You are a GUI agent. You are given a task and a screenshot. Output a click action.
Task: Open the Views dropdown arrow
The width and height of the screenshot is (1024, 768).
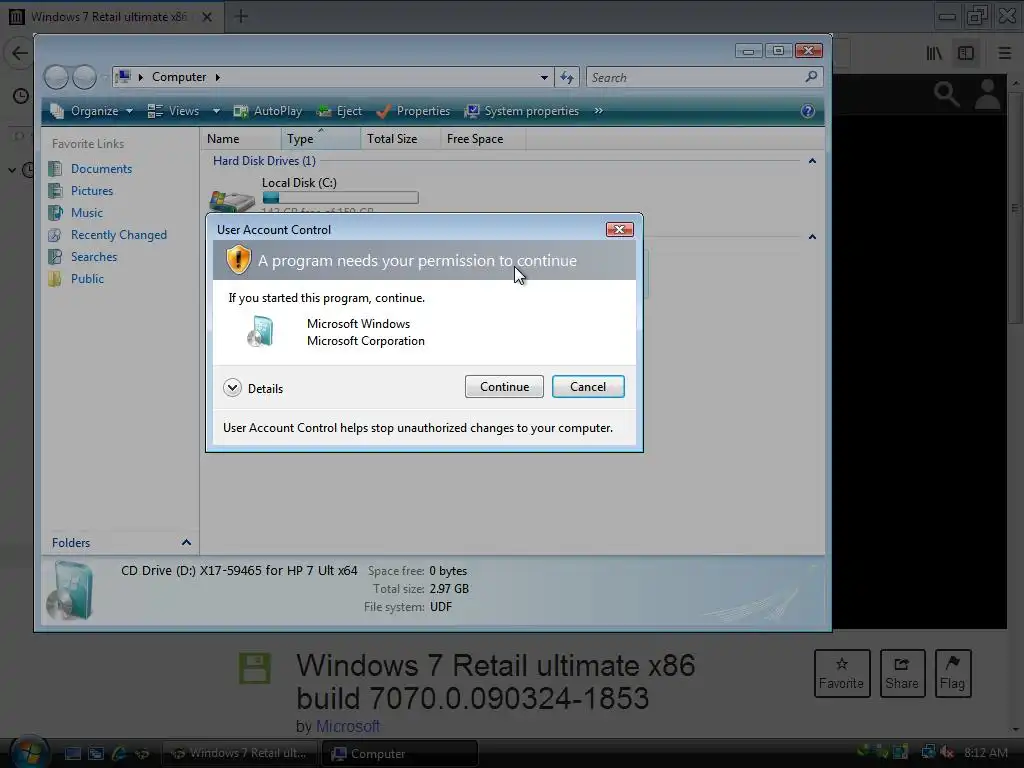216,111
